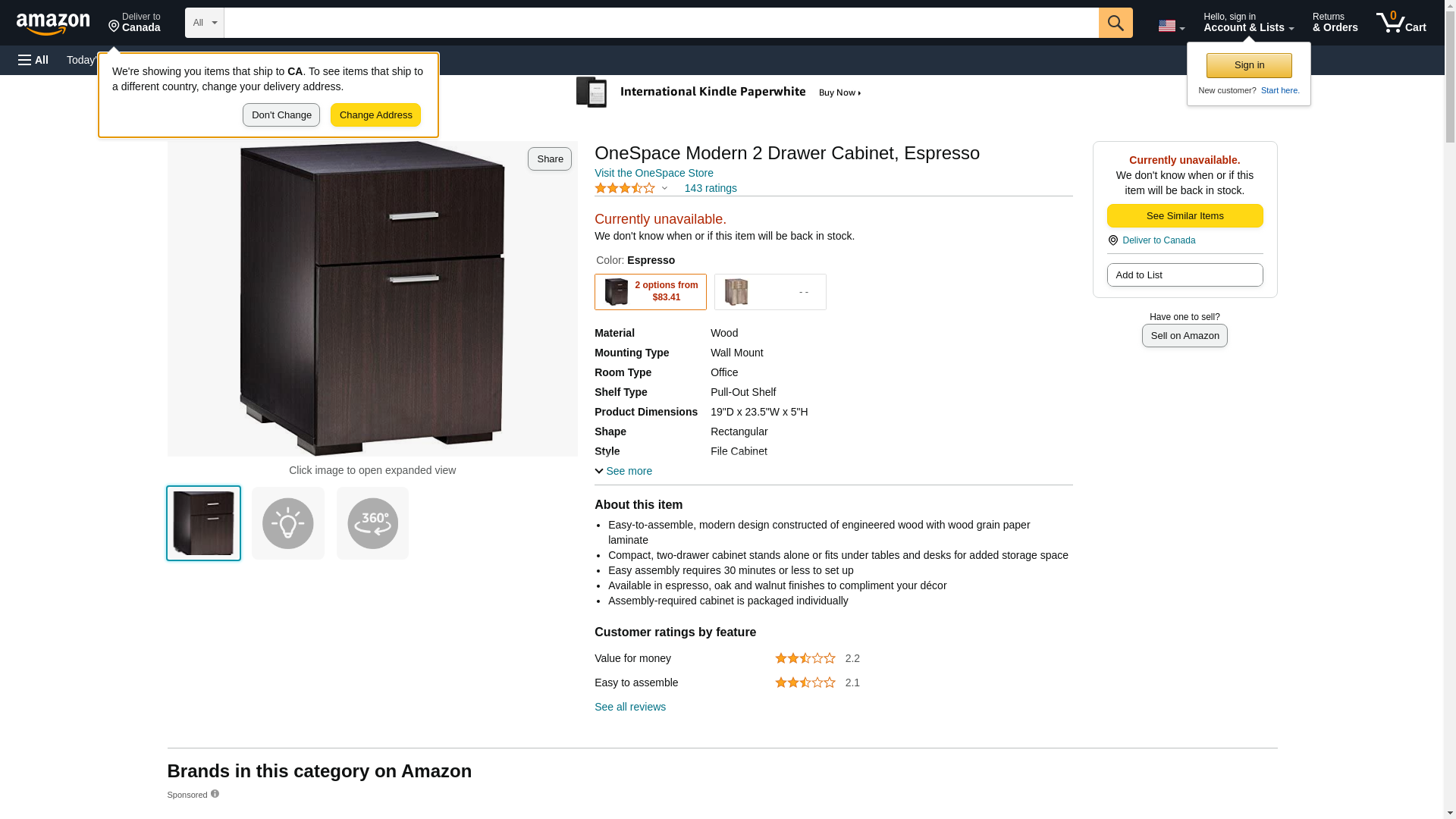Screen dimensions: 1456x819
Task: Open the Add to List dropdown
Action: coord(1184,275)
